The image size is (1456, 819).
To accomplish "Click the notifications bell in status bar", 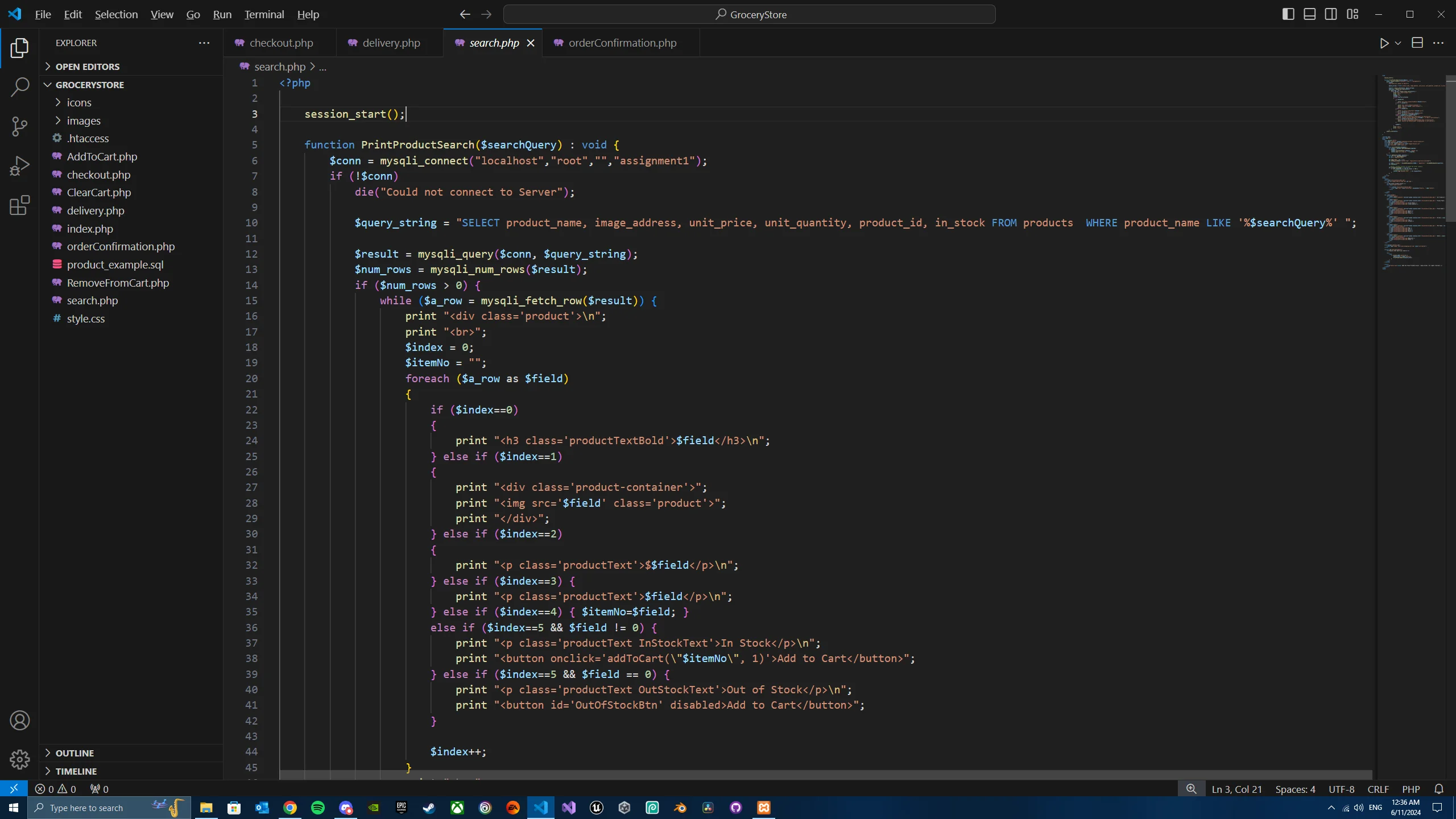I will pyautogui.click(x=1439, y=789).
